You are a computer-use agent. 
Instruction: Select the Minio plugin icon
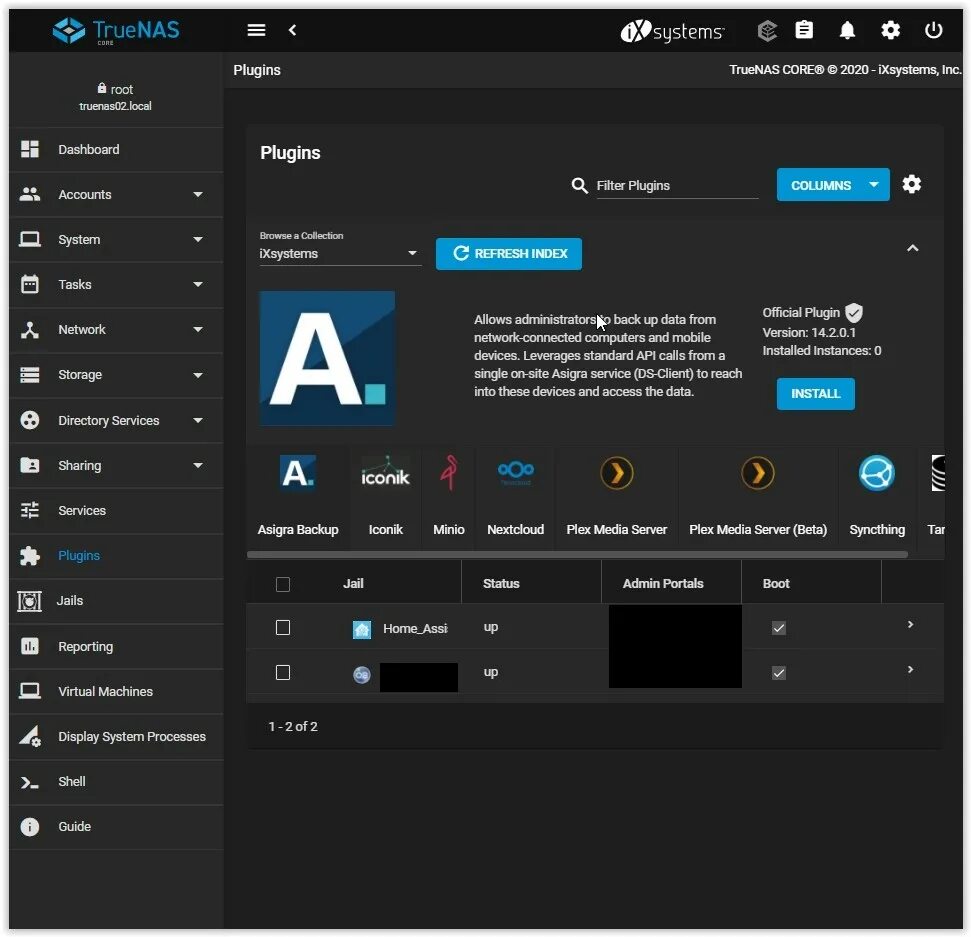[x=449, y=473]
